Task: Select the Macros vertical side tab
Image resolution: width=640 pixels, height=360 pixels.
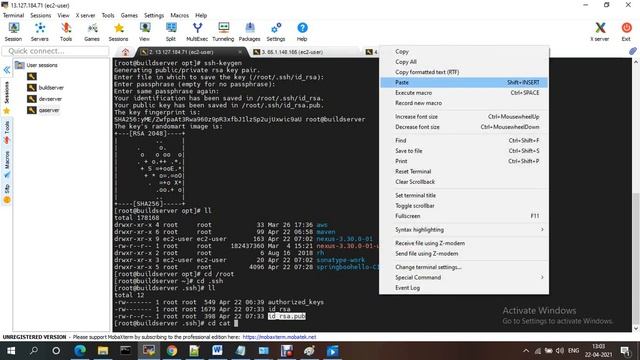Action: point(7,164)
